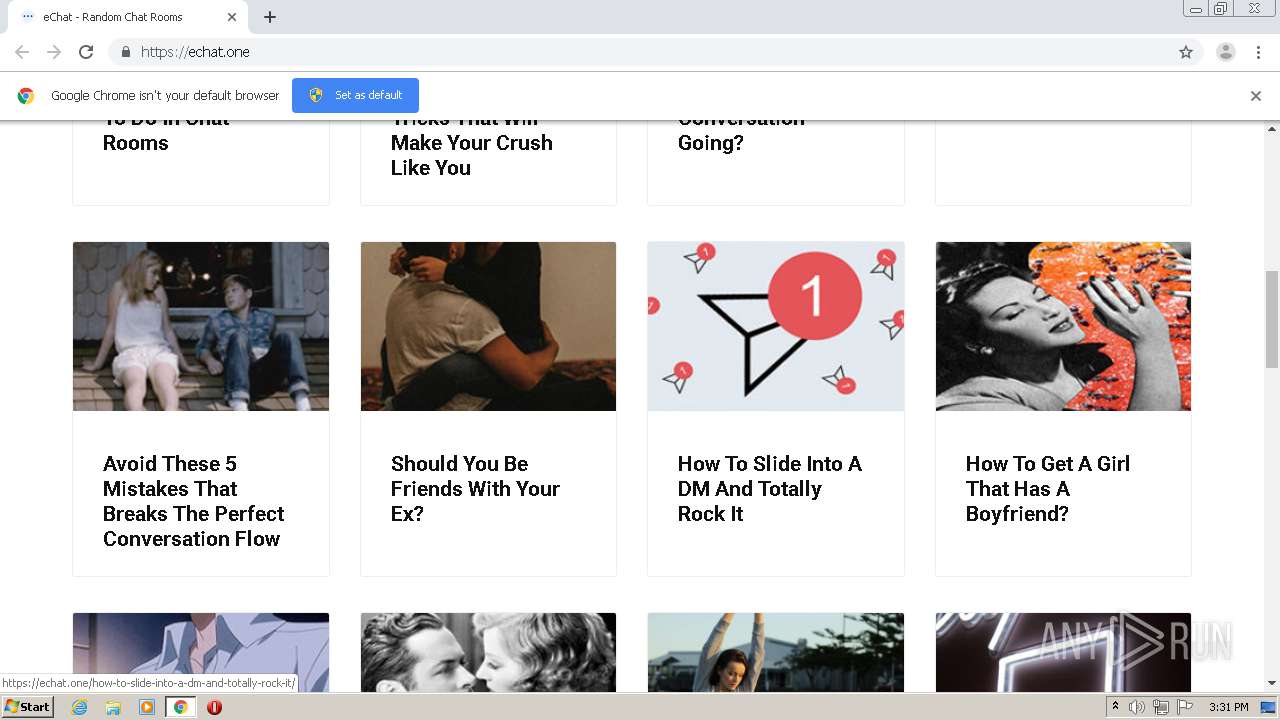The image size is (1280, 720).
Task: Open 'Should You Be Friends With Your Ex?' title
Action: pyautogui.click(x=475, y=489)
